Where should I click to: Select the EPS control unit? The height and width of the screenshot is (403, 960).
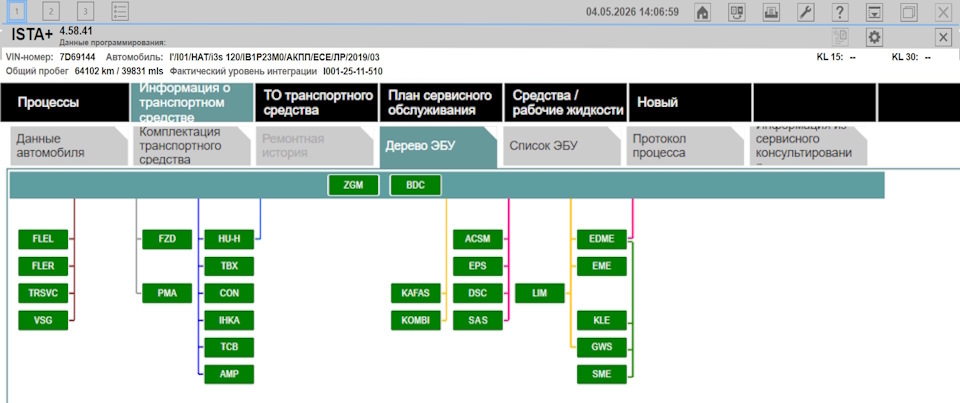pyautogui.click(x=478, y=266)
